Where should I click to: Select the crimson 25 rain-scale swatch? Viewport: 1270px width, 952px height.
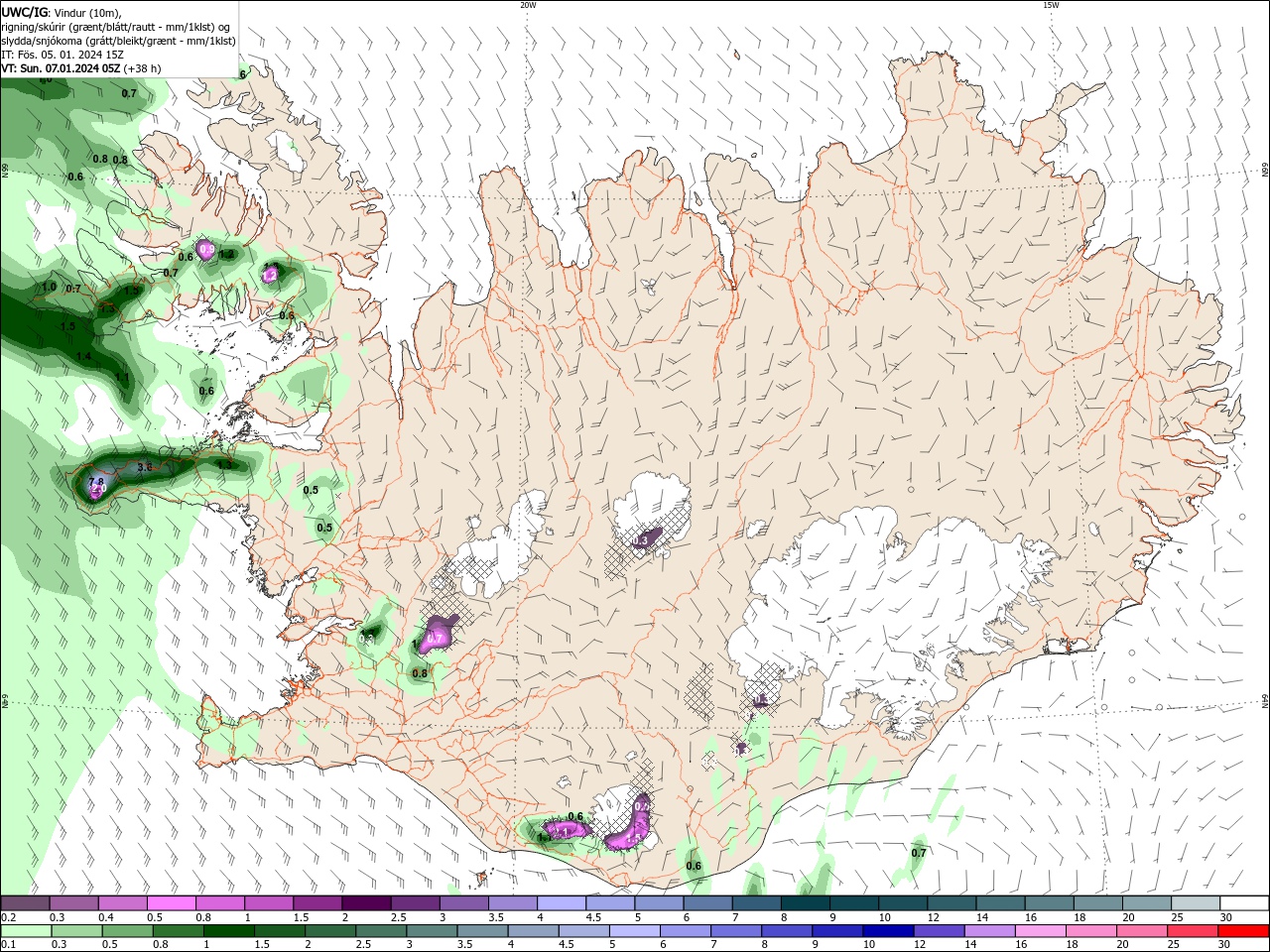click(x=1195, y=930)
